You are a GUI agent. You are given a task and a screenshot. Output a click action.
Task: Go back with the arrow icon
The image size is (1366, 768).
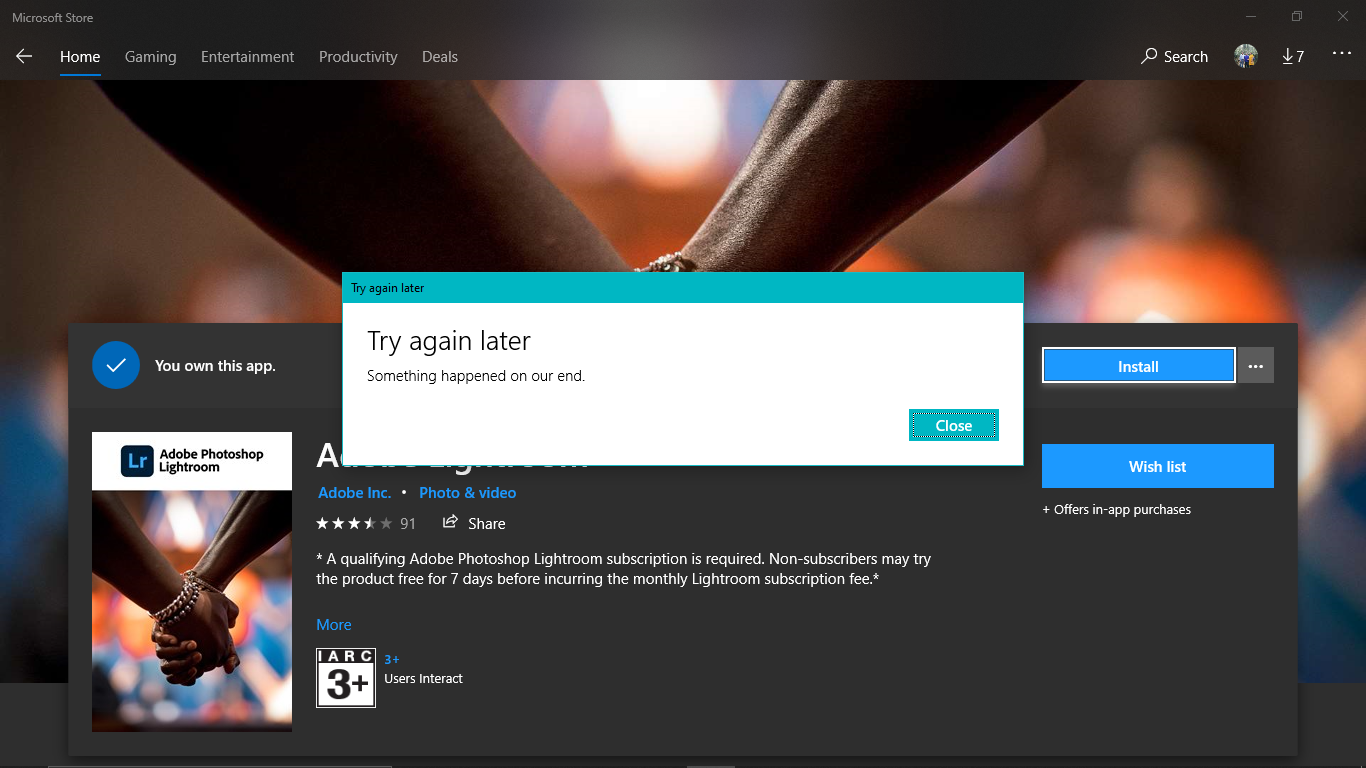tap(24, 57)
